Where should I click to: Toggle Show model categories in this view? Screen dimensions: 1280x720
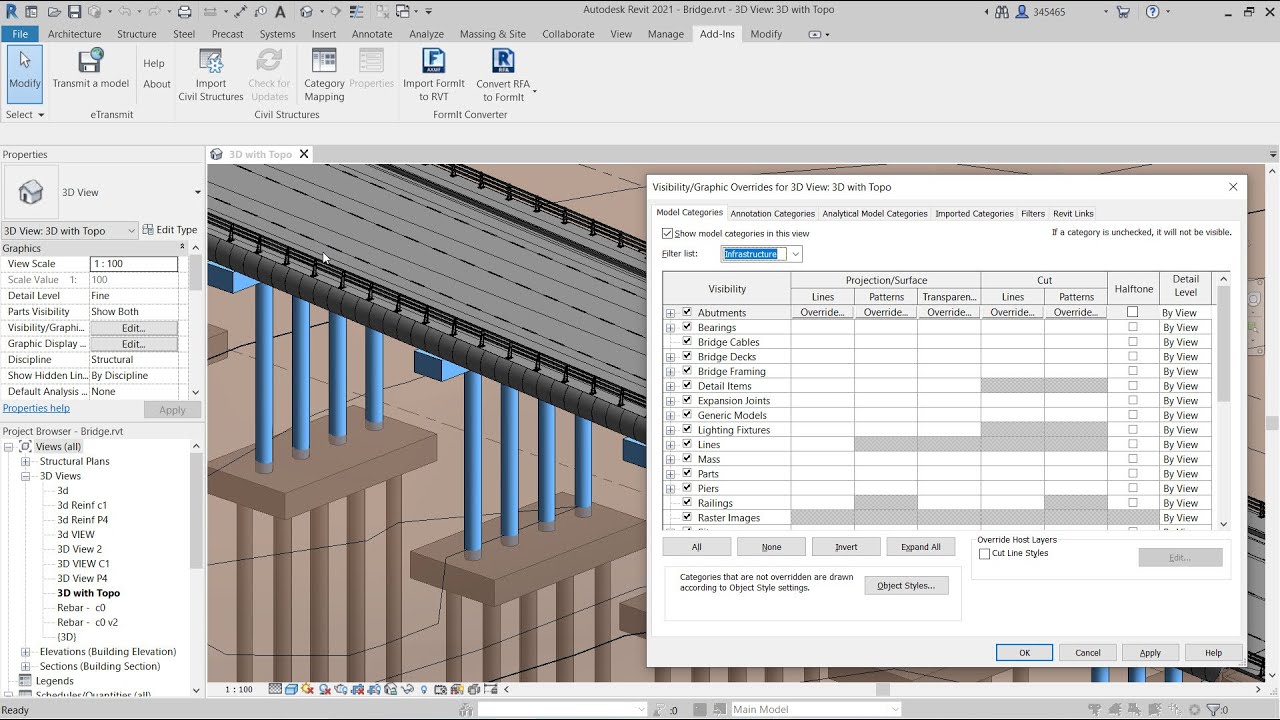[668, 234]
